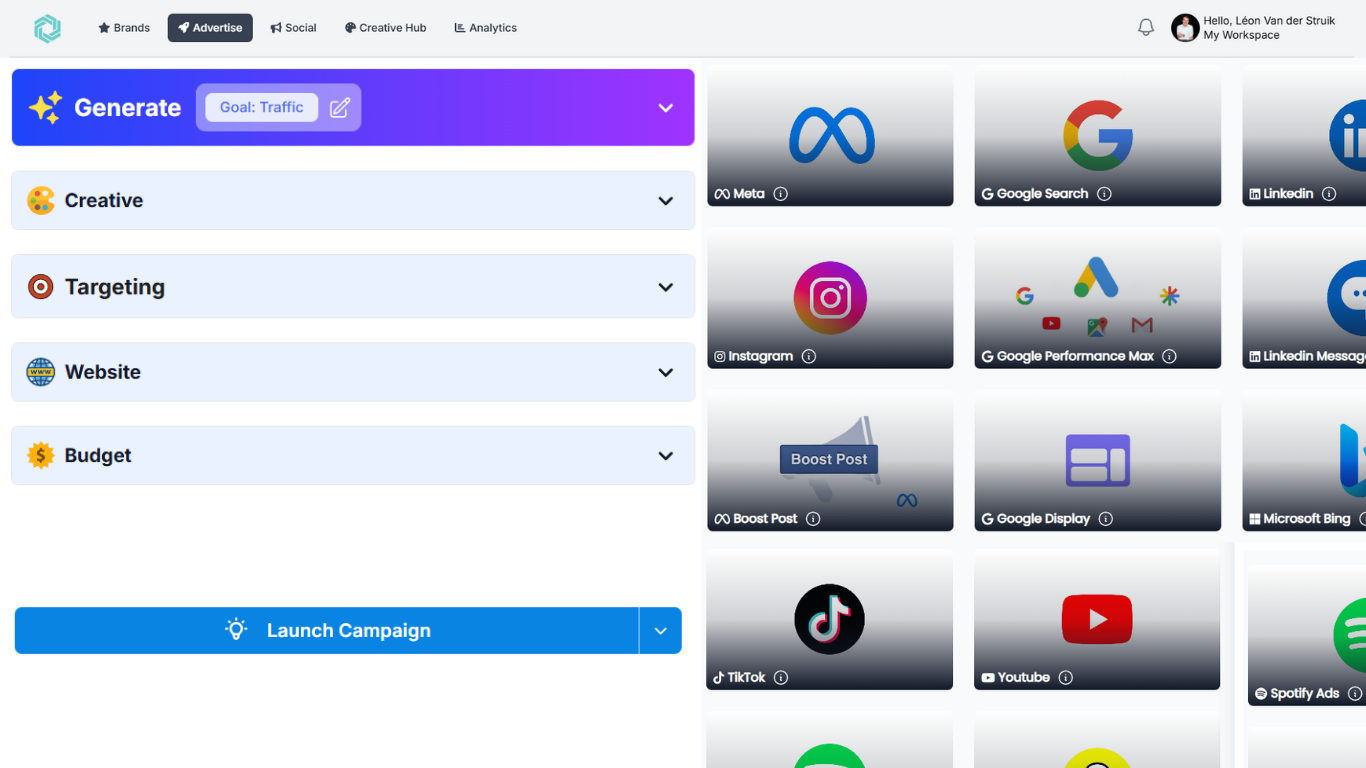Click the Launch Campaign button

327,631
